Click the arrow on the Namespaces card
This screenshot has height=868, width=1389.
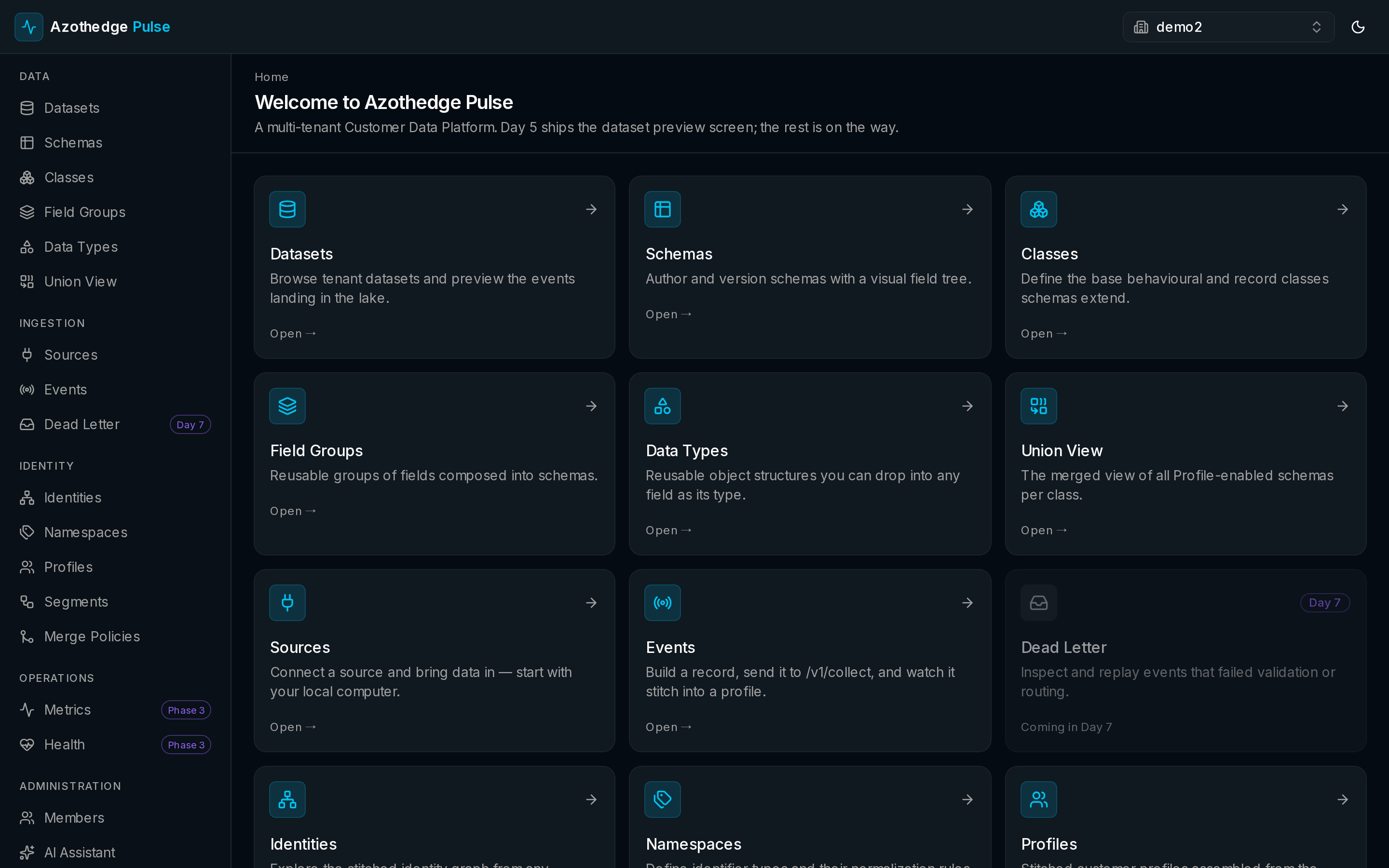click(x=967, y=799)
